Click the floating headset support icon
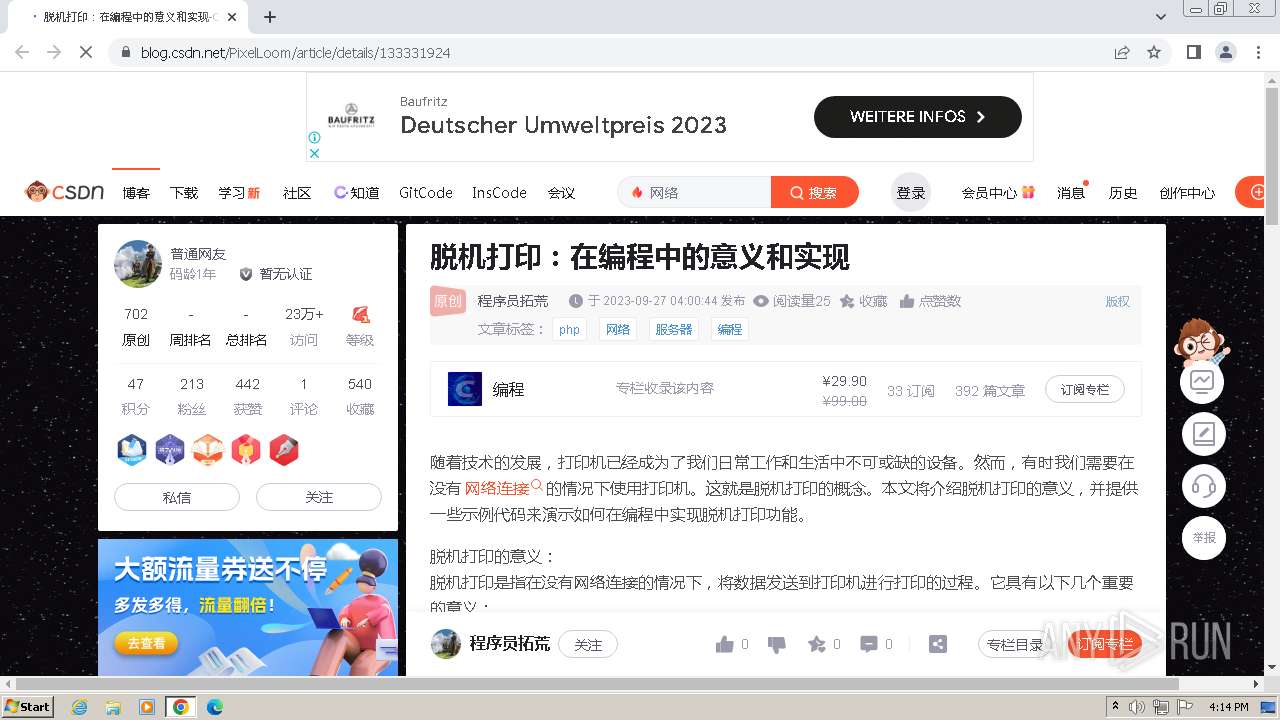This screenshot has width=1280, height=720. tap(1202, 486)
